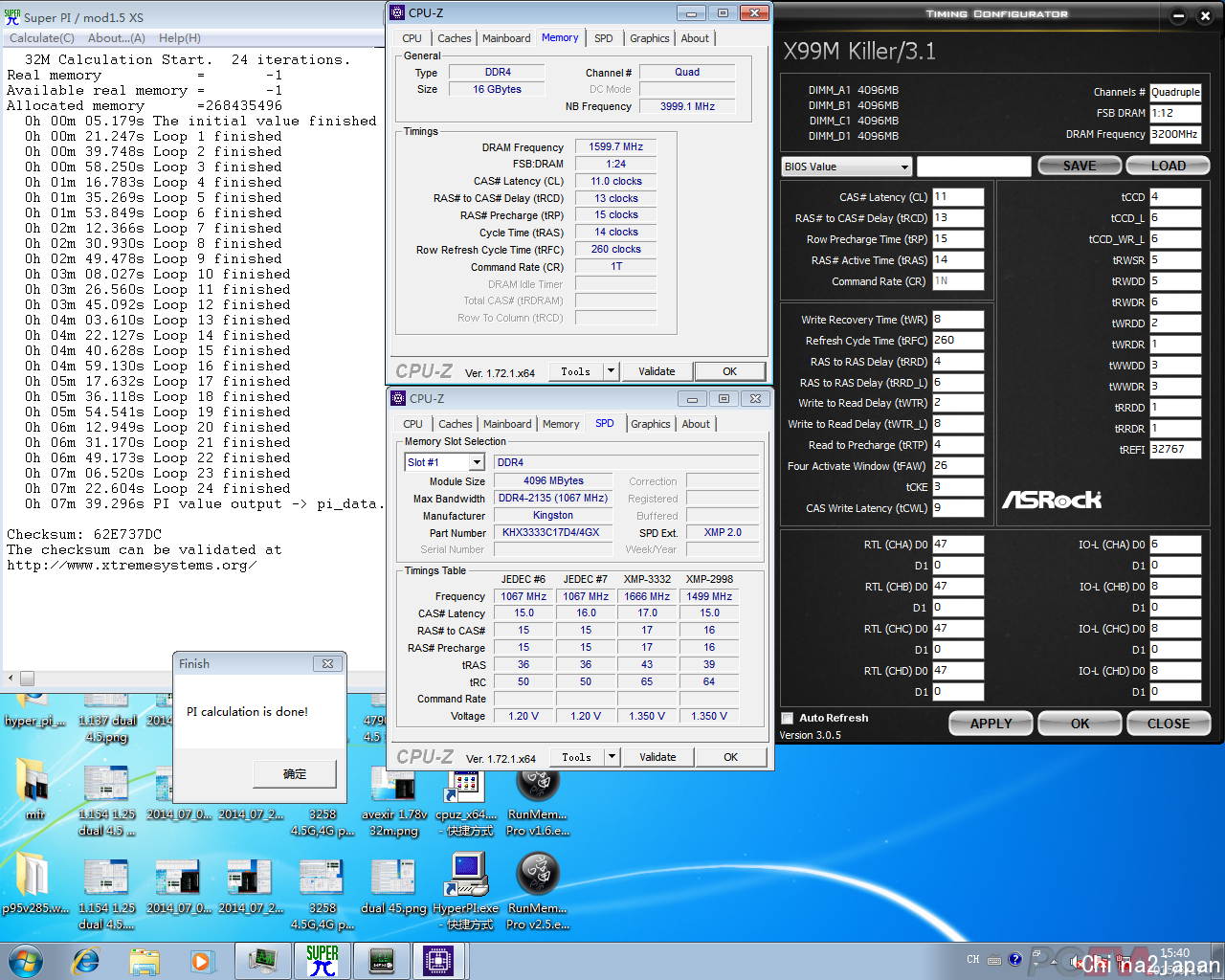Click the green monitor taskbar button
Image resolution: width=1225 pixels, height=980 pixels.
(x=263, y=960)
